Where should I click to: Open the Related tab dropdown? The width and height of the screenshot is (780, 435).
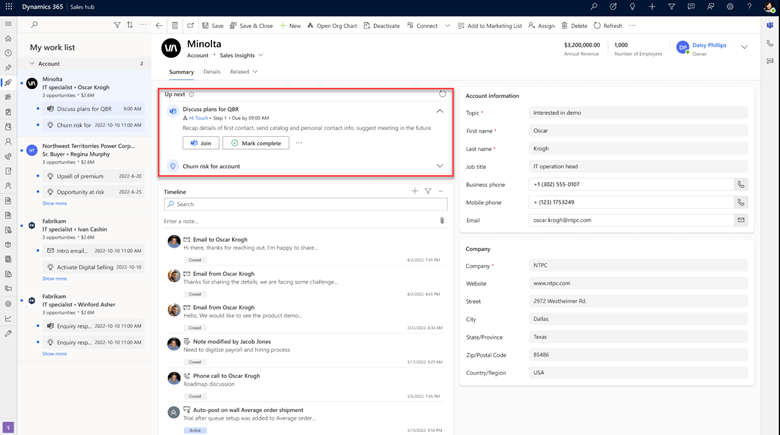point(244,72)
